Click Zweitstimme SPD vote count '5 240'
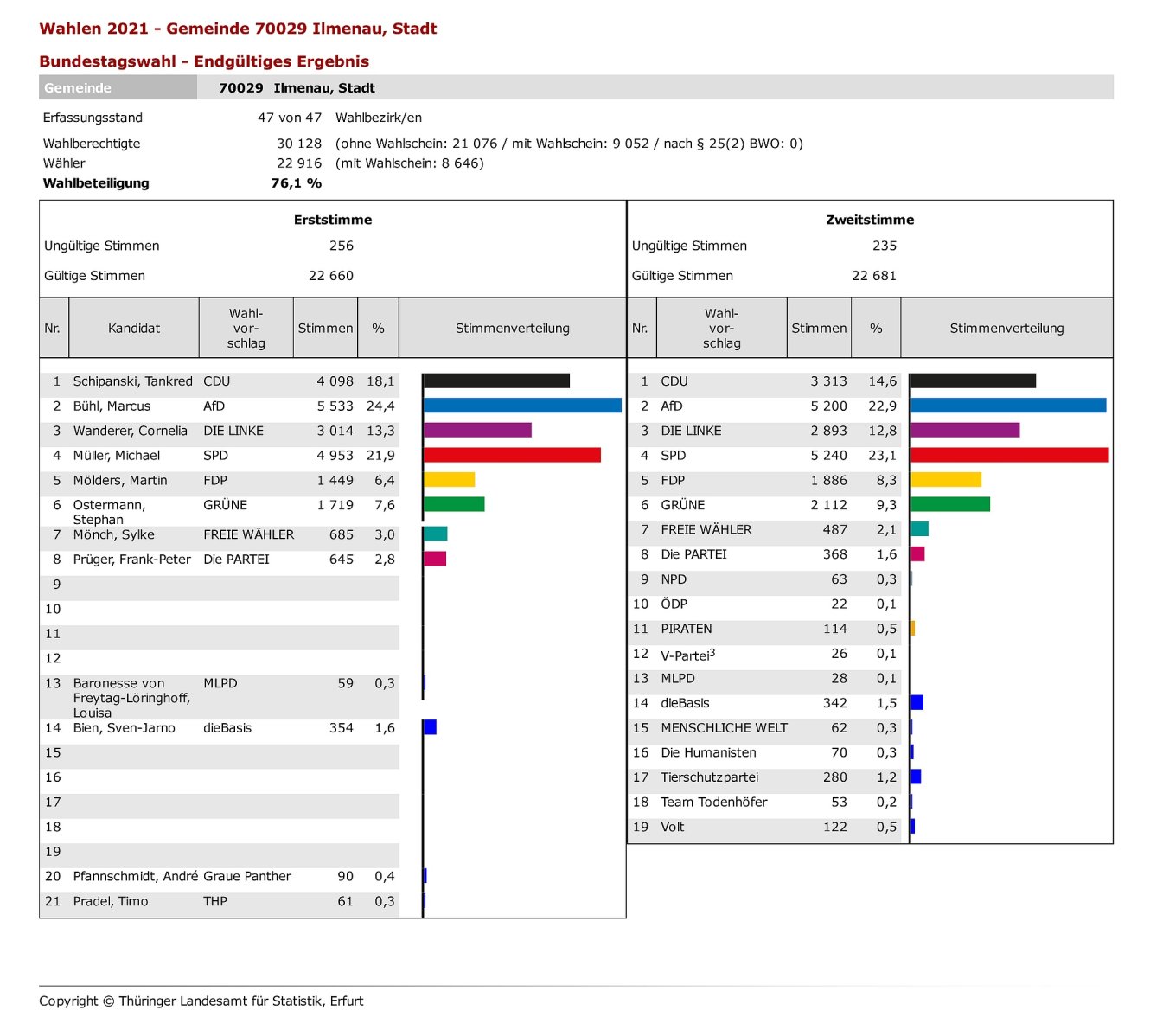 828,456
